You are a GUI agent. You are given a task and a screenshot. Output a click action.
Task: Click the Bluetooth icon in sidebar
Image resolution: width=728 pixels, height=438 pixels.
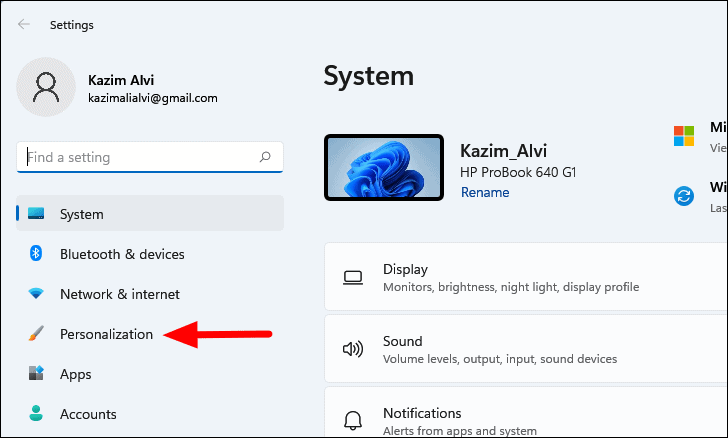[x=36, y=253]
